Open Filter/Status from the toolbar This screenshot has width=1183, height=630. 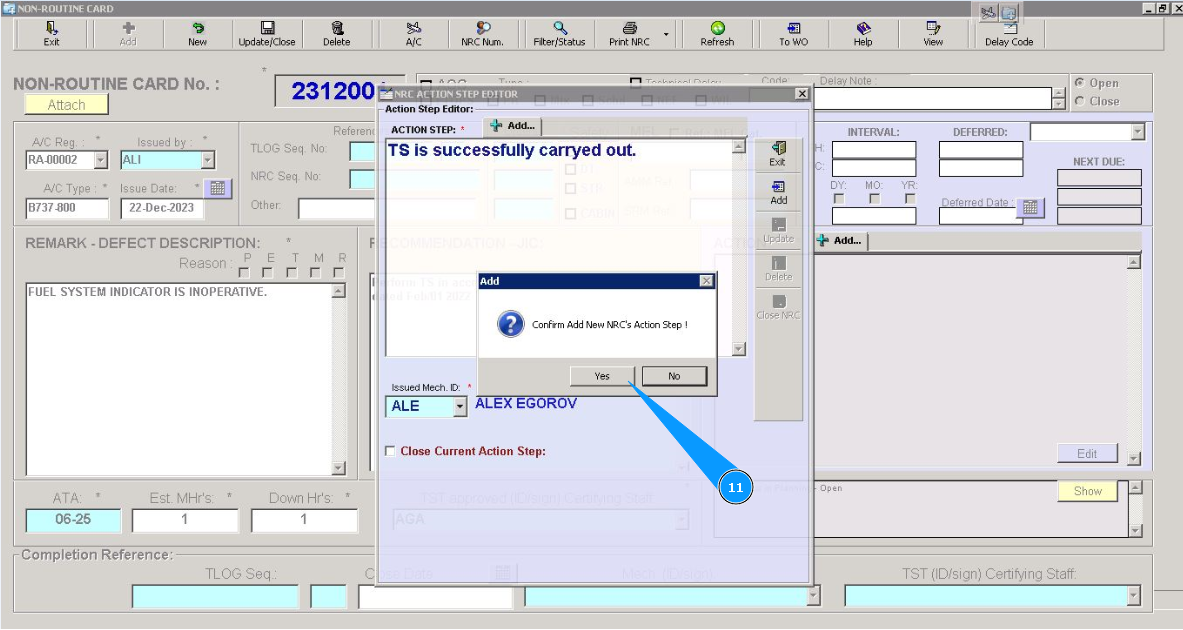(560, 29)
